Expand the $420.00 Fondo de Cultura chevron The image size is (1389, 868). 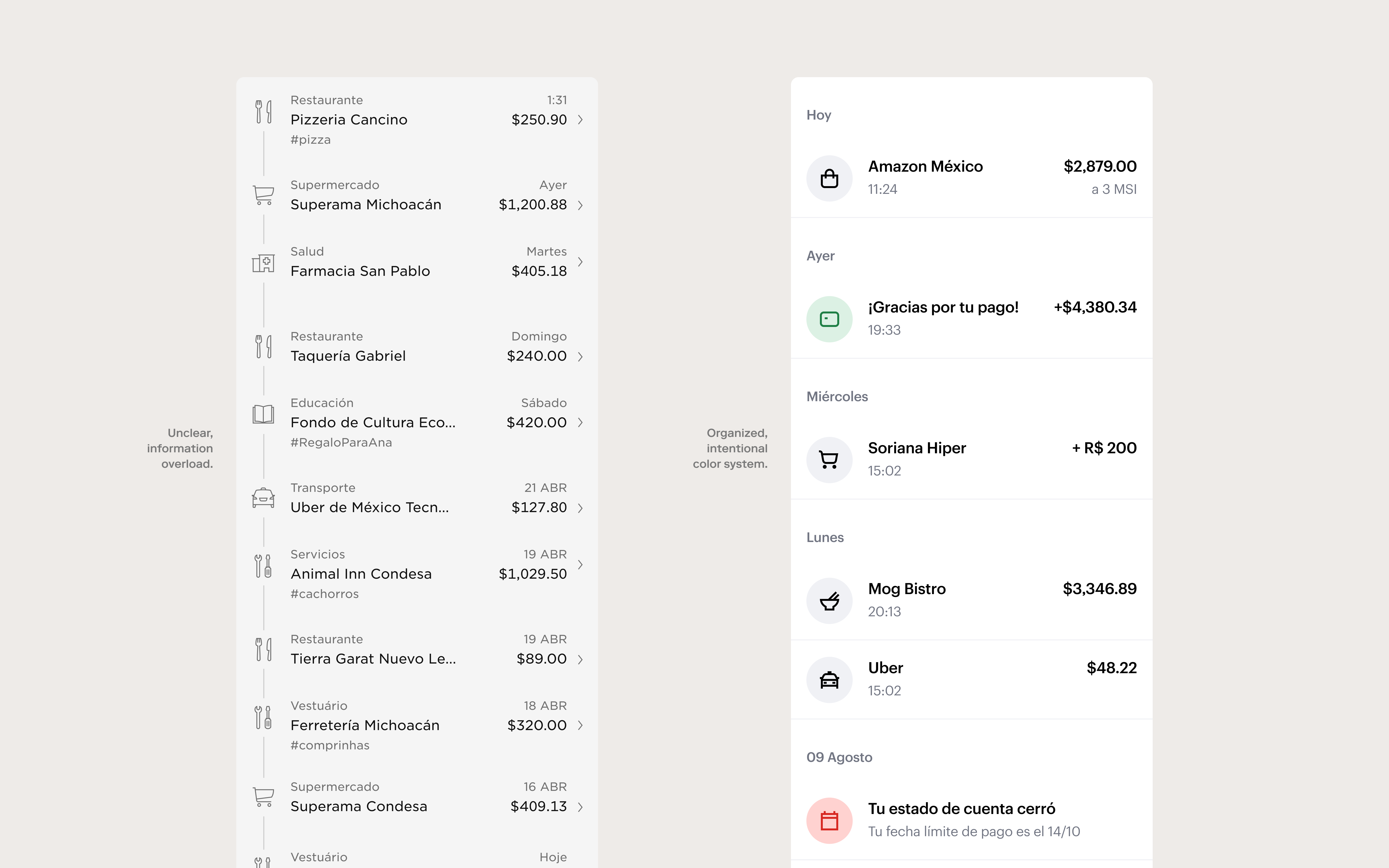click(580, 422)
